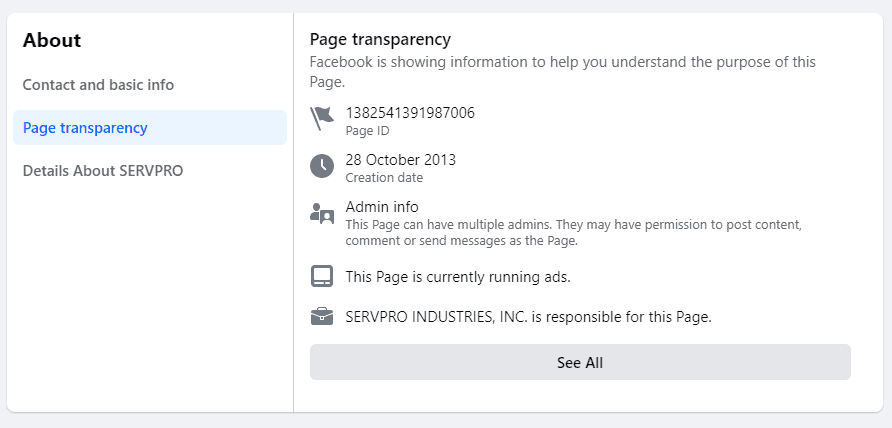Click the clock icon next to creation date
Screen dimensions: 892x428
(322, 166)
